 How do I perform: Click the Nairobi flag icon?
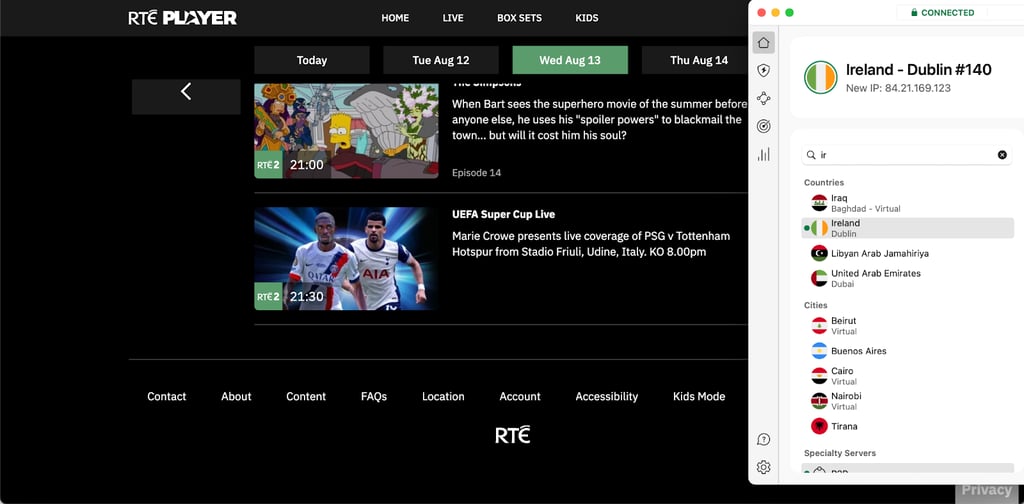[819, 401]
